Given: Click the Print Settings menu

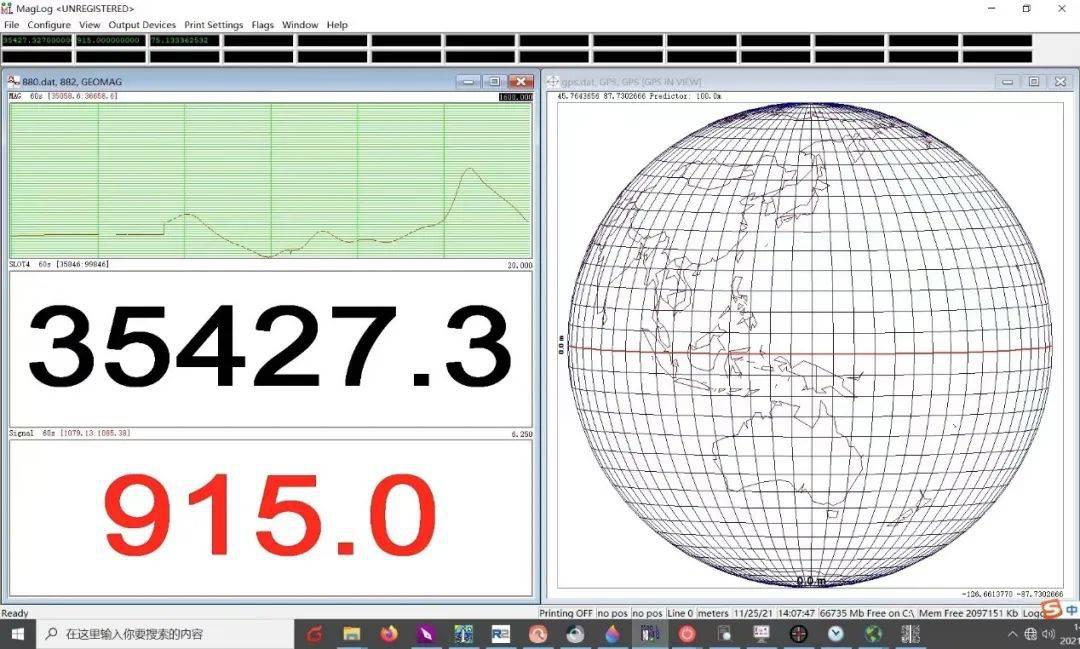Looking at the screenshot, I should click(x=213, y=25).
